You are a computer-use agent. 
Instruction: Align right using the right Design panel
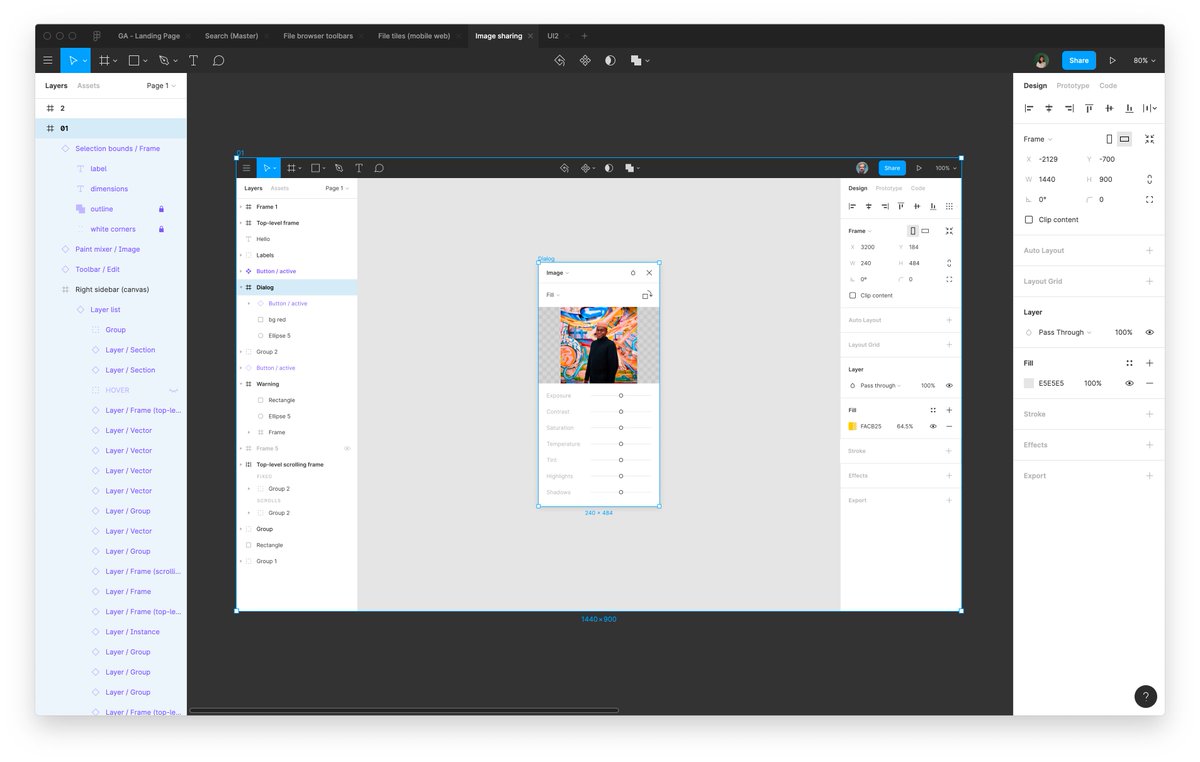(1069, 108)
